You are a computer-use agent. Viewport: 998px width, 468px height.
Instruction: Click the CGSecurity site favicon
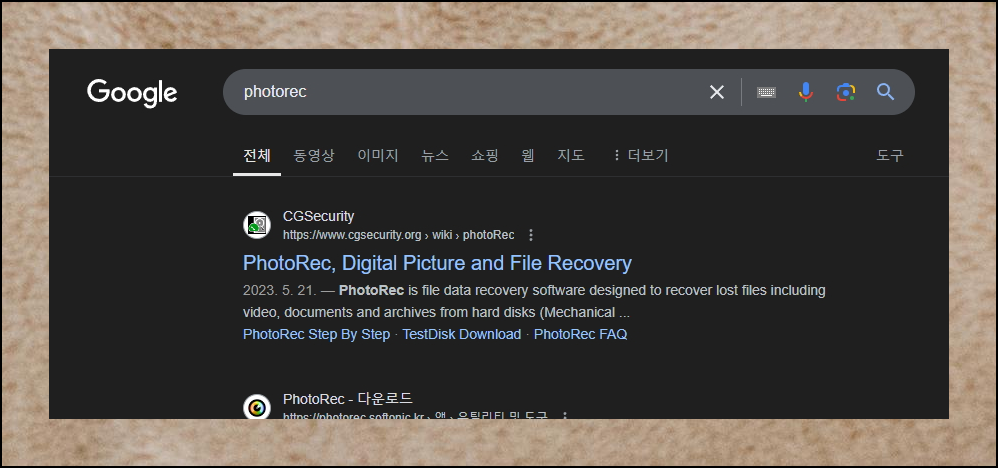point(257,225)
